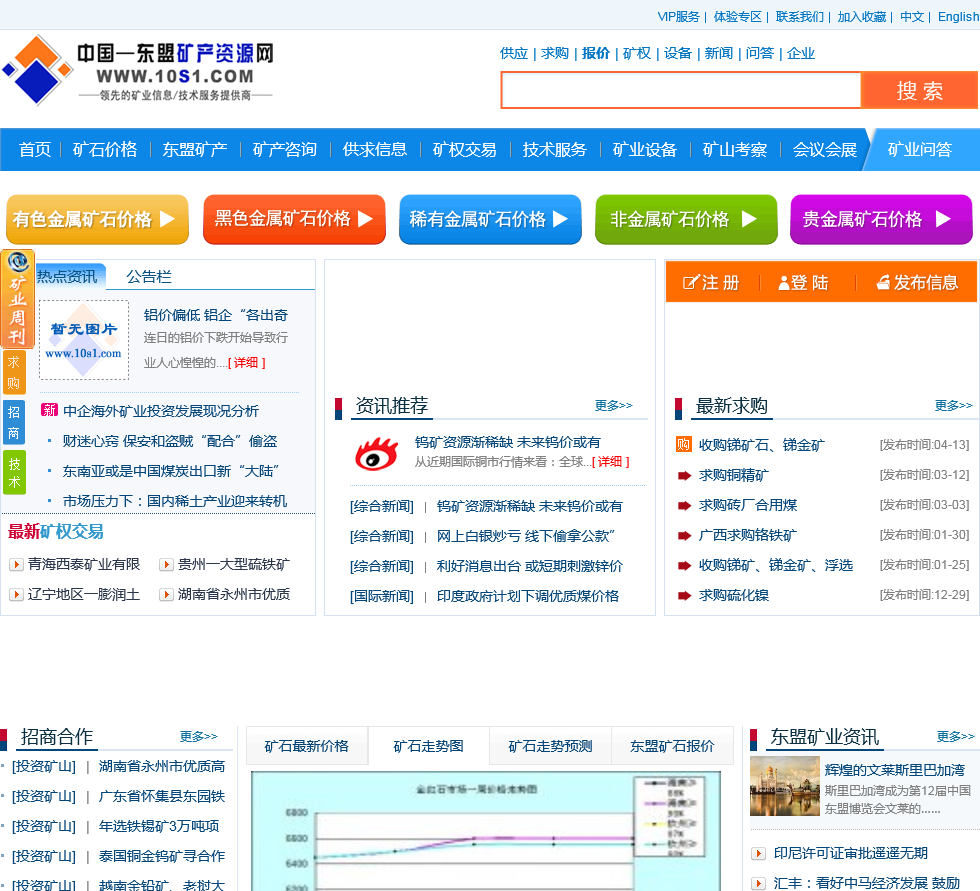Open 黑色金属矿石价格 button
The image size is (980, 891).
[x=294, y=219]
